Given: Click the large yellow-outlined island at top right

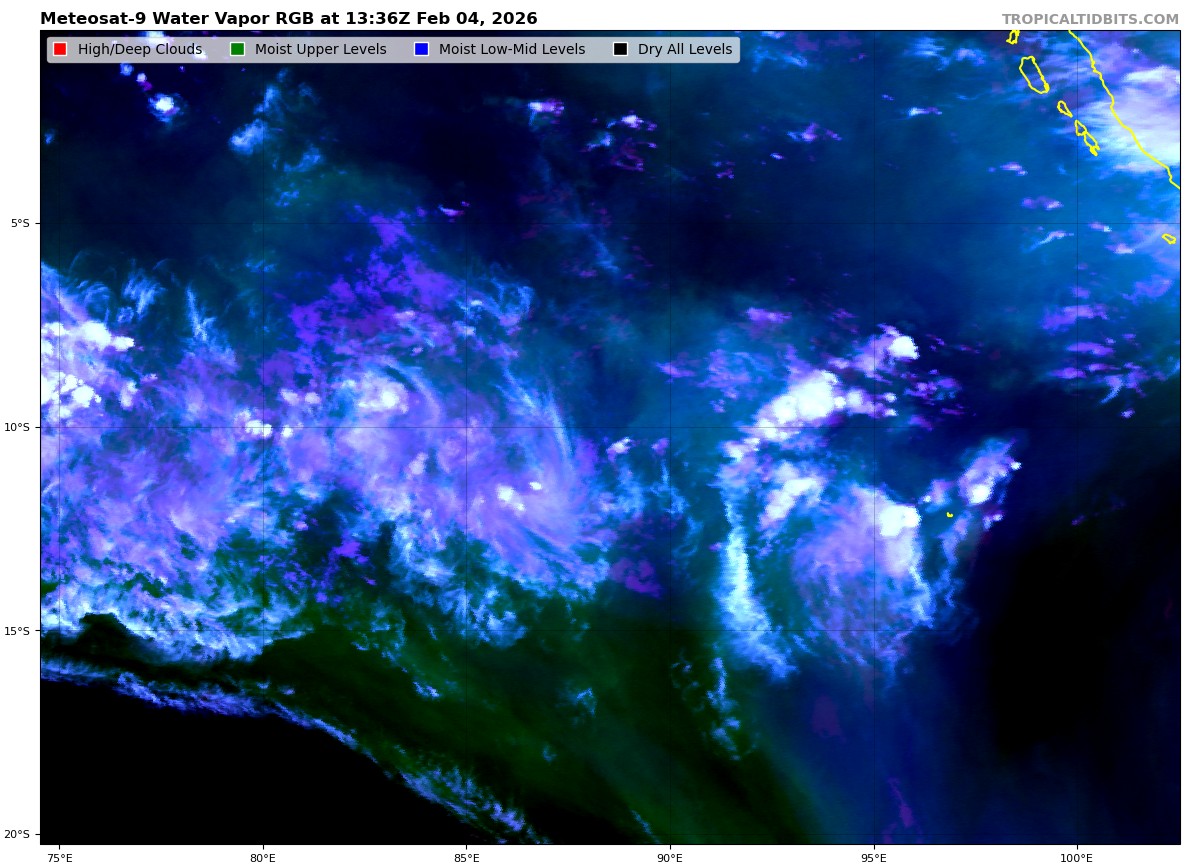Looking at the screenshot, I should [1033, 74].
